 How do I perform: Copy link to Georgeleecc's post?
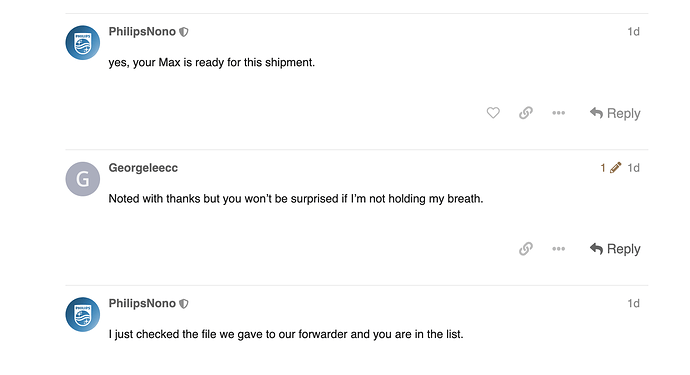click(526, 249)
